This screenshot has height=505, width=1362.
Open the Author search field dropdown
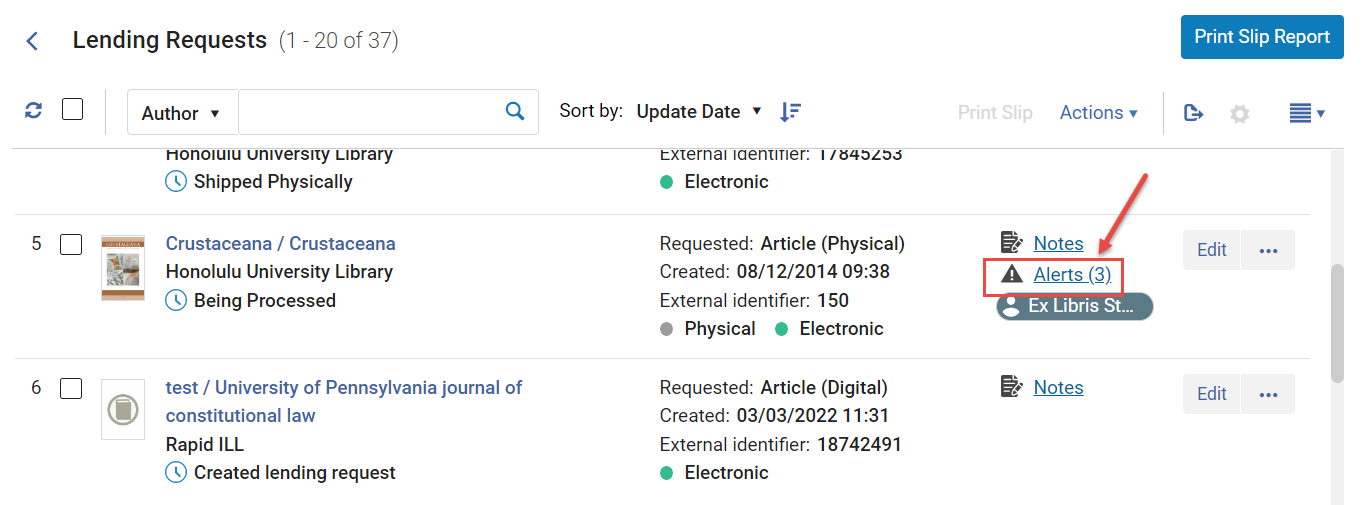[x=182, y=113]
